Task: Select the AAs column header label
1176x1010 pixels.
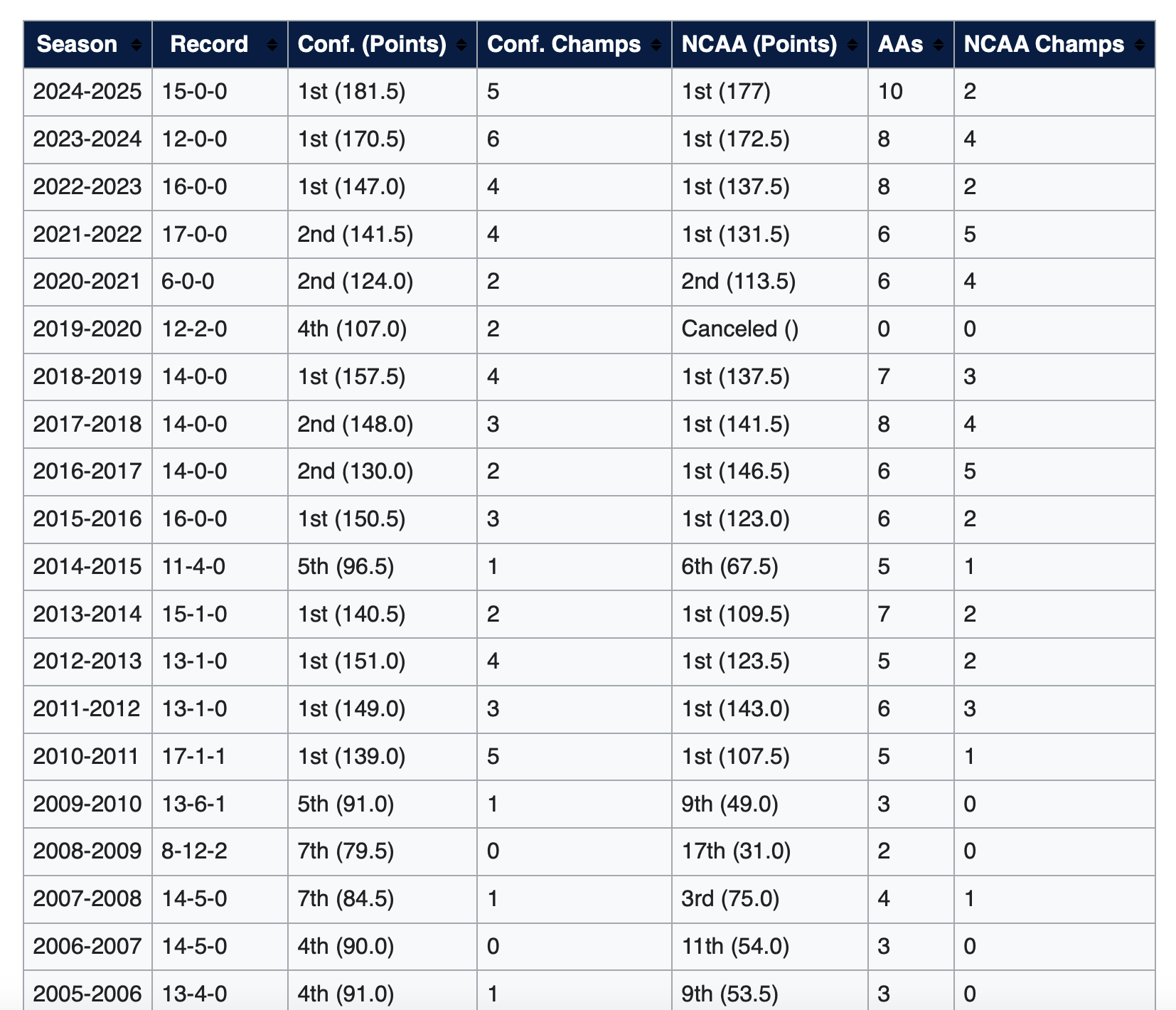Action: tap(900, 44)
